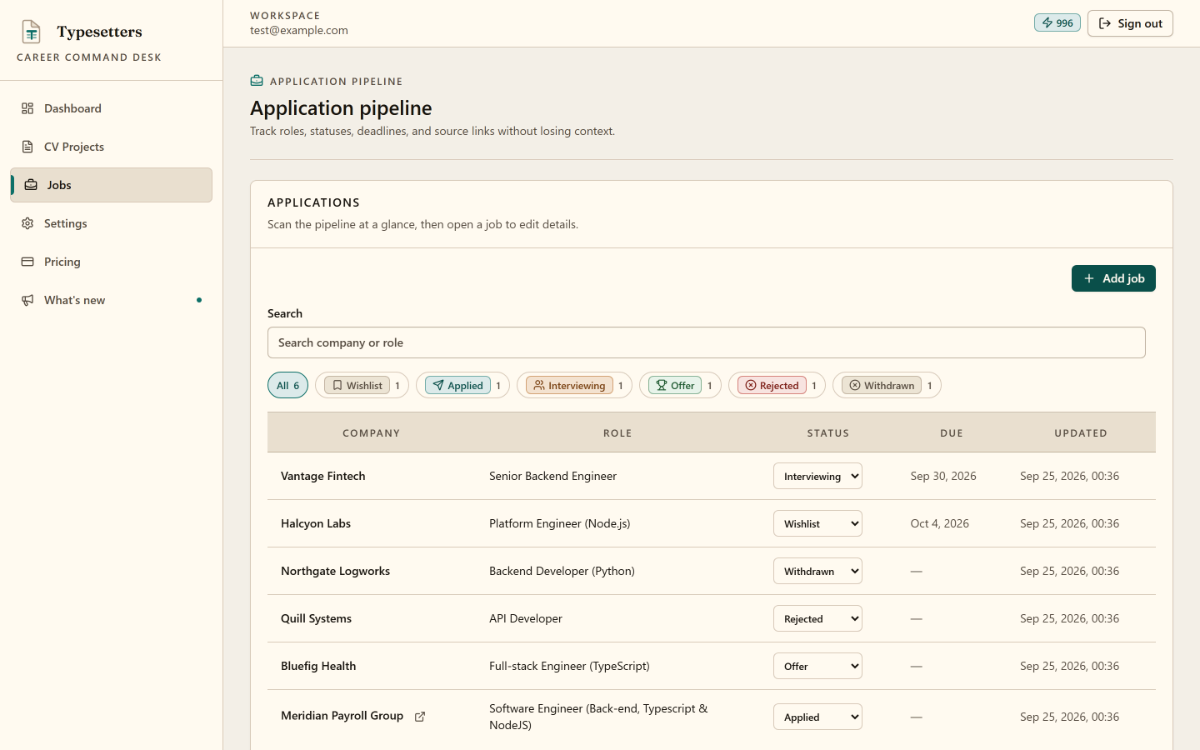This screenshot has width=1200, height=750.
Task: Click the Add job button
Action: 1113,278
